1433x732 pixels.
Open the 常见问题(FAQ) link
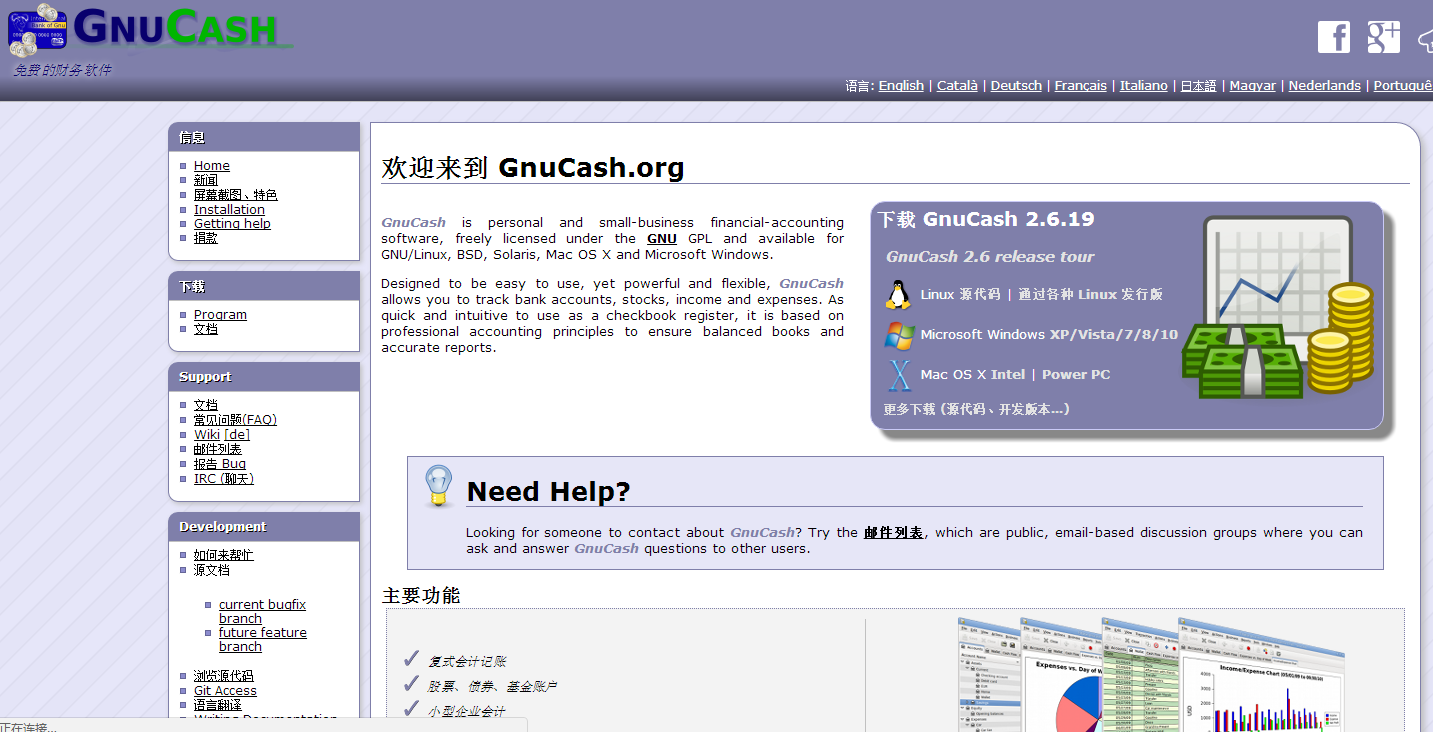[x=235, y=420]
